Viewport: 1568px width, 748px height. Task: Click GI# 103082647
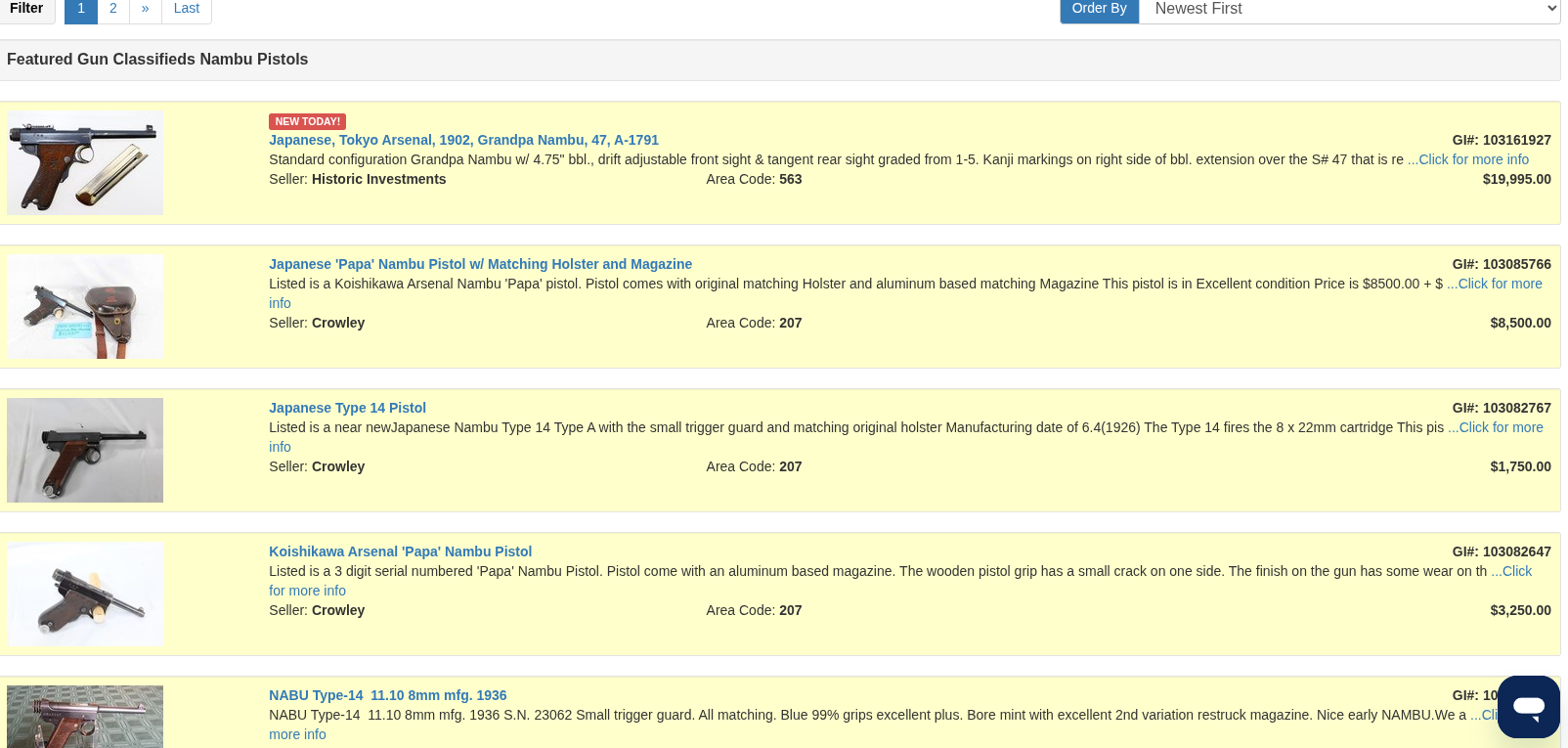click(1502, 551)
